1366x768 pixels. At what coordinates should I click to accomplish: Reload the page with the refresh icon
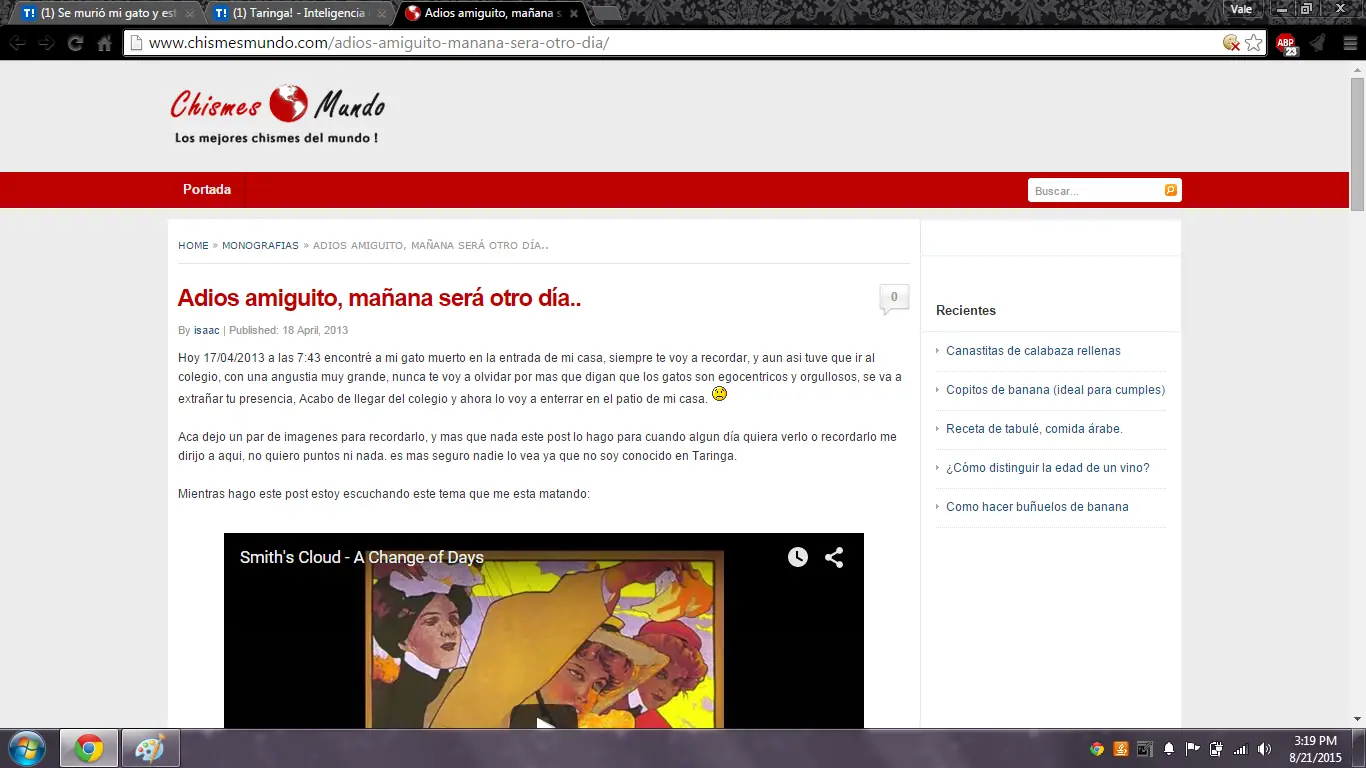(75, 43)
